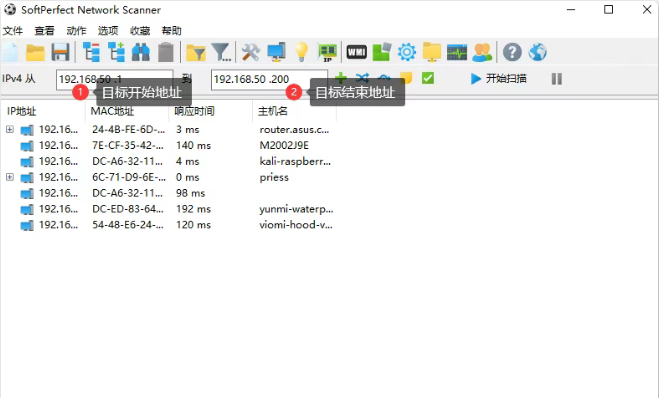Click the 主机名 column header
The height and width of the screenshot is (398, 659).
(x=273, y=111)
